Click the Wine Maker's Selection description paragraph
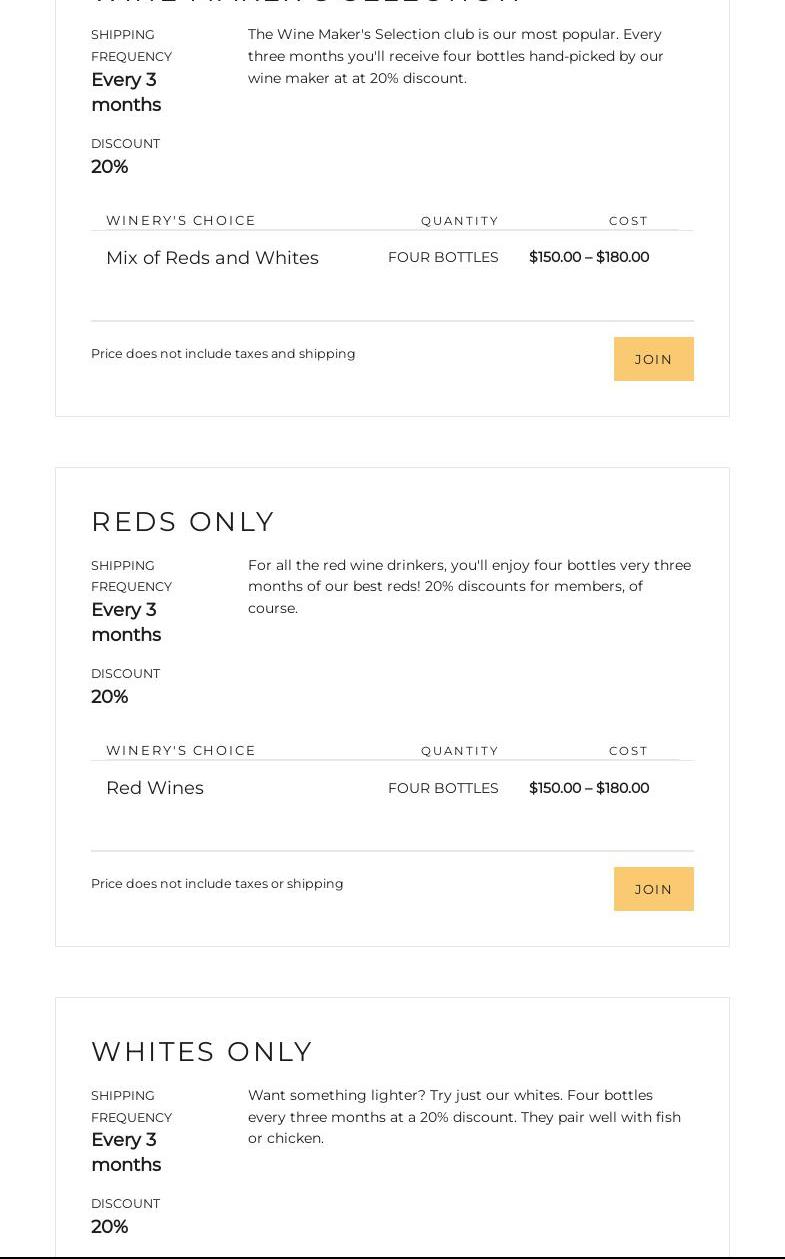This screenshot has width=785, height=1259. pos(455,56)
